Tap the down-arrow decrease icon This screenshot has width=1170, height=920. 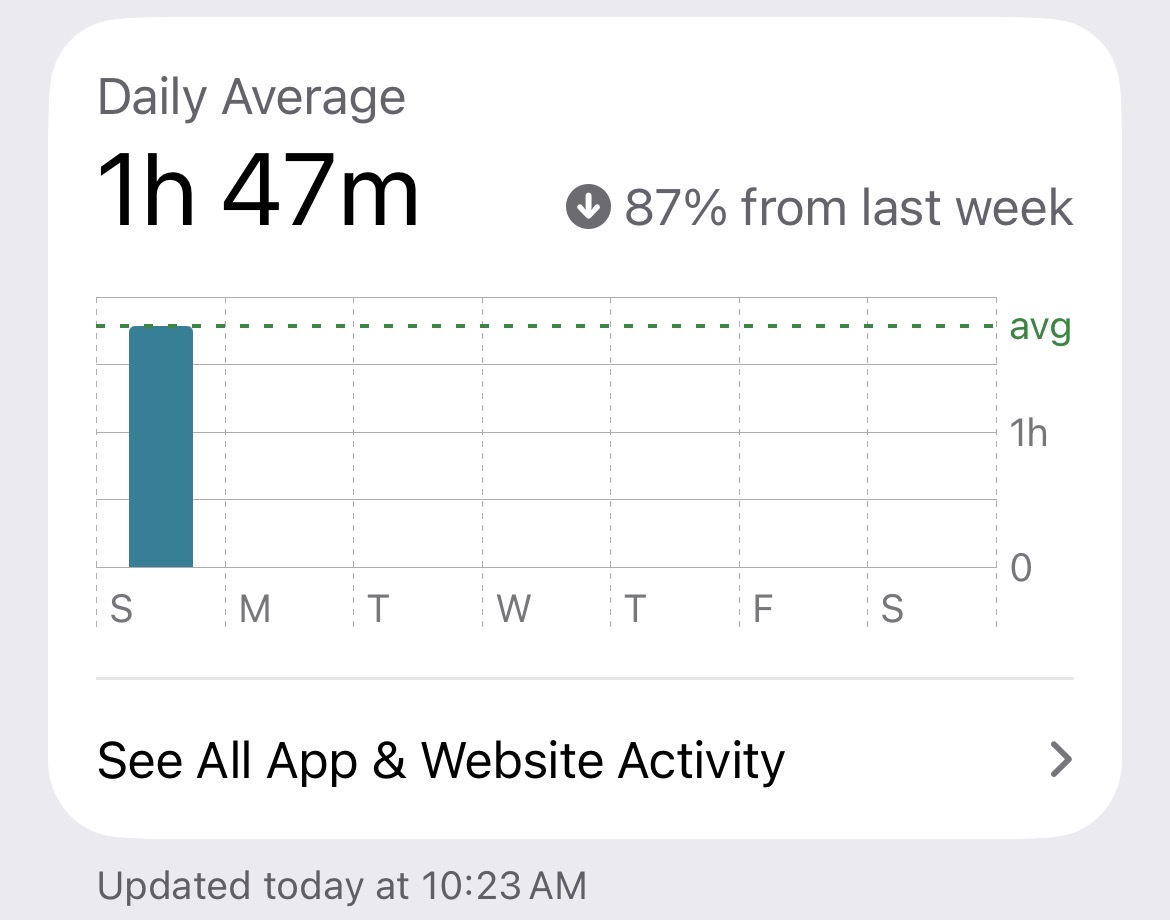(x=588, y=207)
